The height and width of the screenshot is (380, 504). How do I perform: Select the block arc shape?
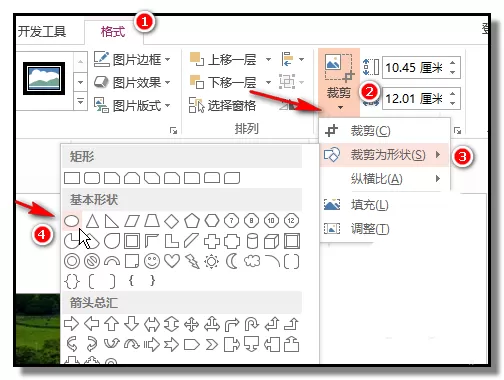112,261
